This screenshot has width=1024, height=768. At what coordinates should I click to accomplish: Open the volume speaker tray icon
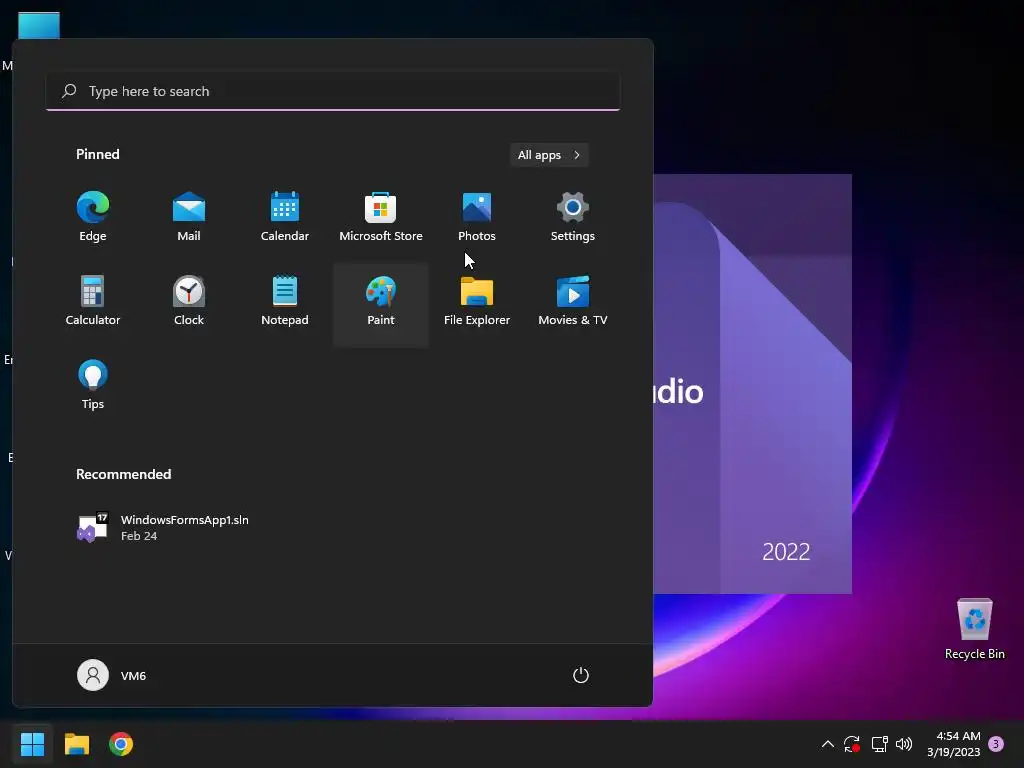904,744
